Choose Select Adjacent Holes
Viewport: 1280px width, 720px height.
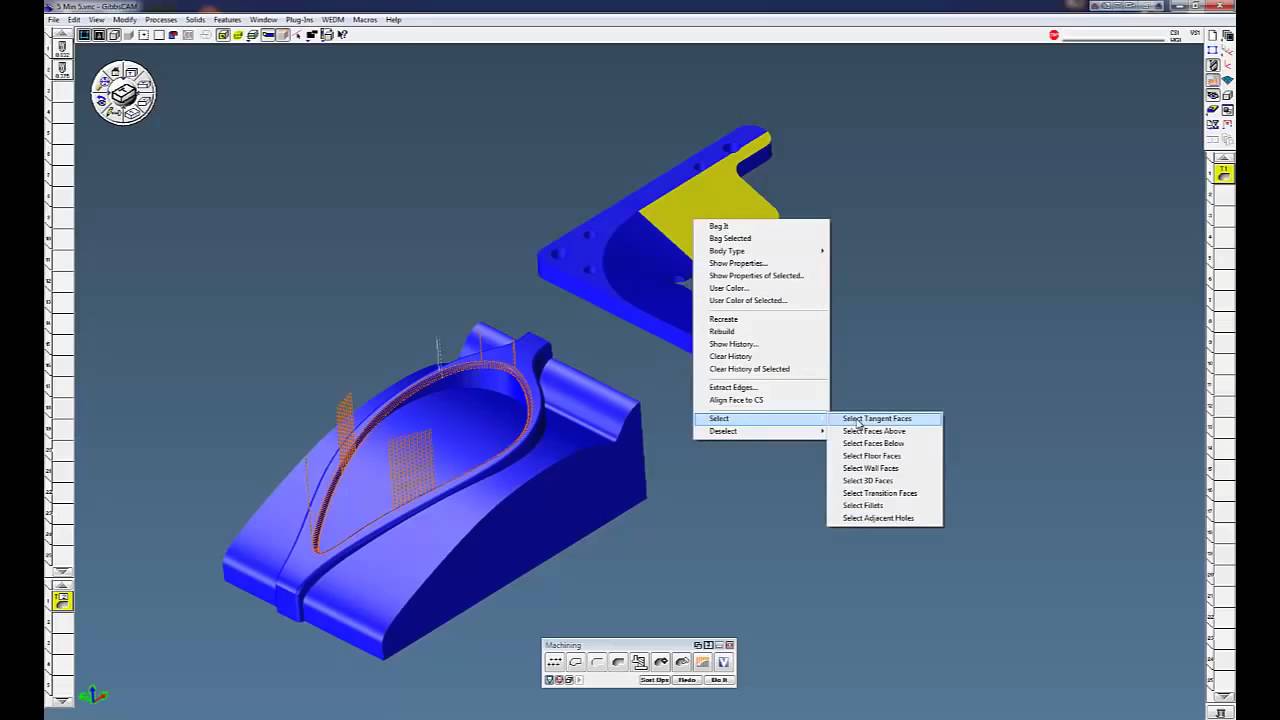884,518
